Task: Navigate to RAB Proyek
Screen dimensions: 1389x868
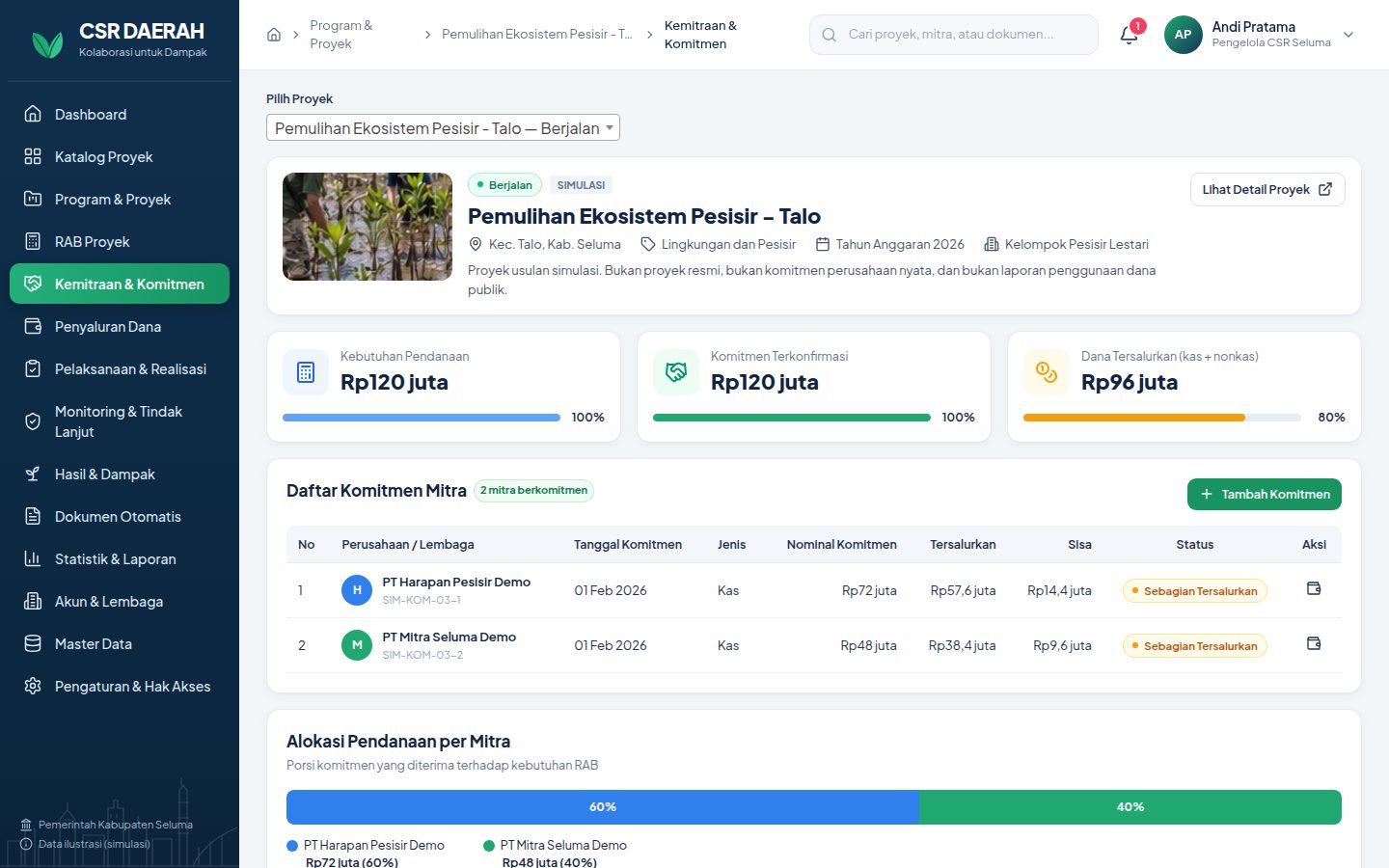Action: click(120, 241)
